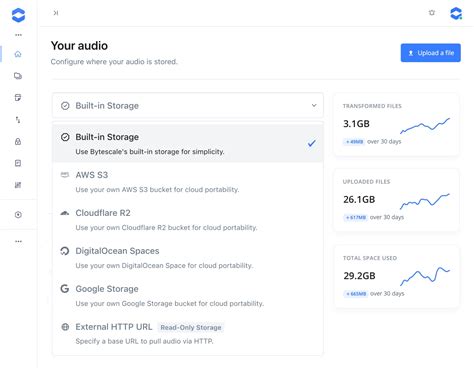Open the Total Space Used 29.2GB card
Image resolution: width=474 pixels, height=368 pixels.
pos(396,276)
